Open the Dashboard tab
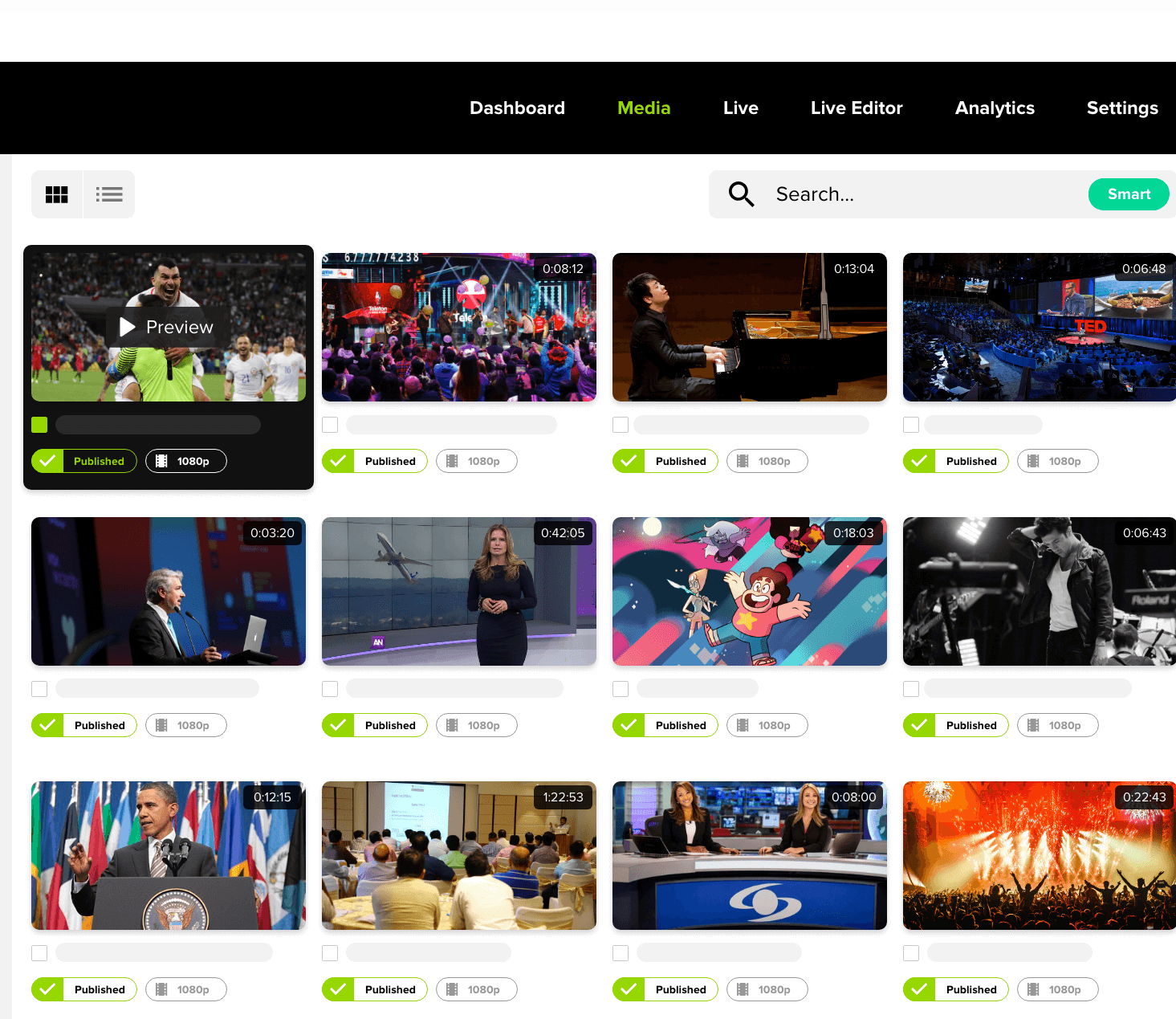The width and height of the screenshot is (1176, 1019). 517,108
